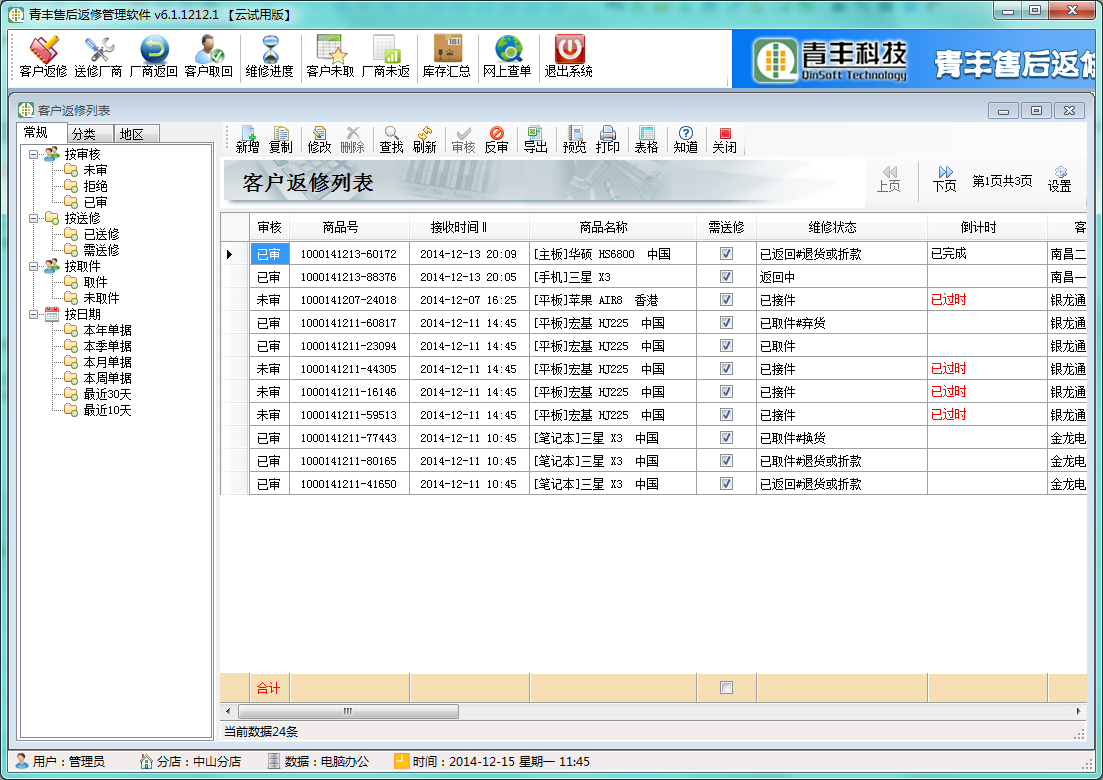This screenshot has height=780, width=1103.
Task: Switch to 分类 tab
Action: point(90,134)
